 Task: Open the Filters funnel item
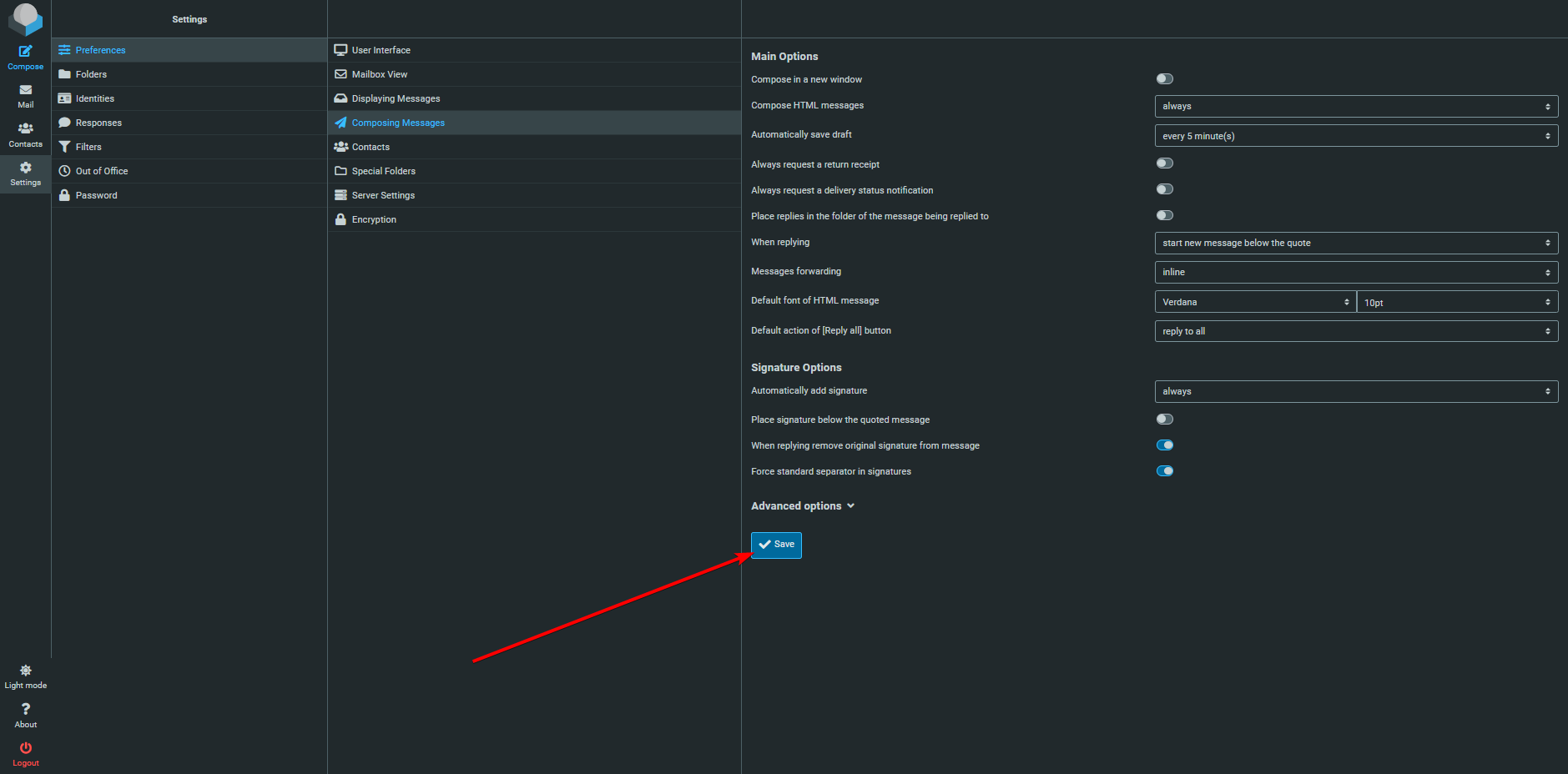pos(88,147)
